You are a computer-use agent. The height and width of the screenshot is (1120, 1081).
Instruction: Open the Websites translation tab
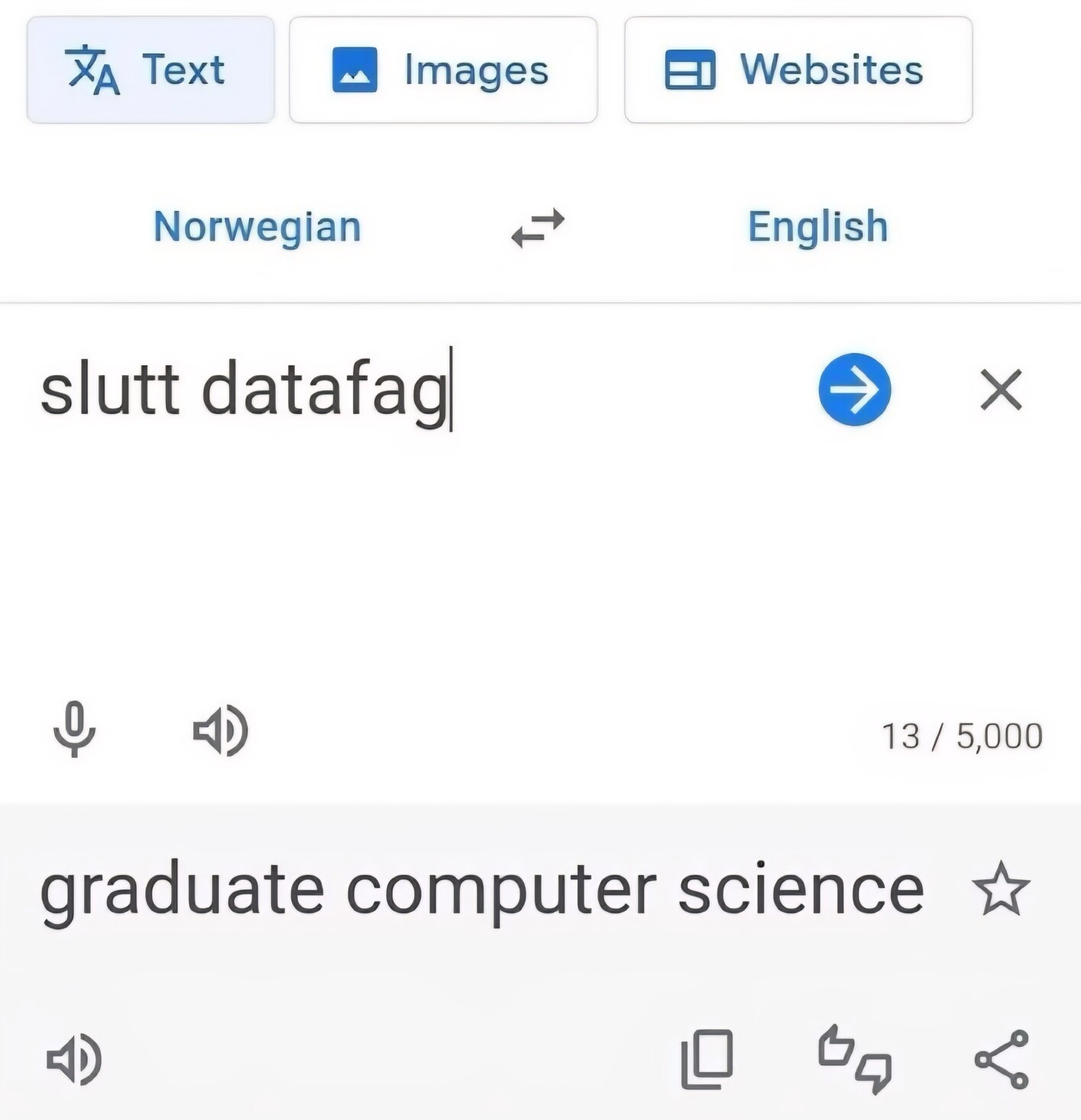pyautogui.click(x=798, y=70)
